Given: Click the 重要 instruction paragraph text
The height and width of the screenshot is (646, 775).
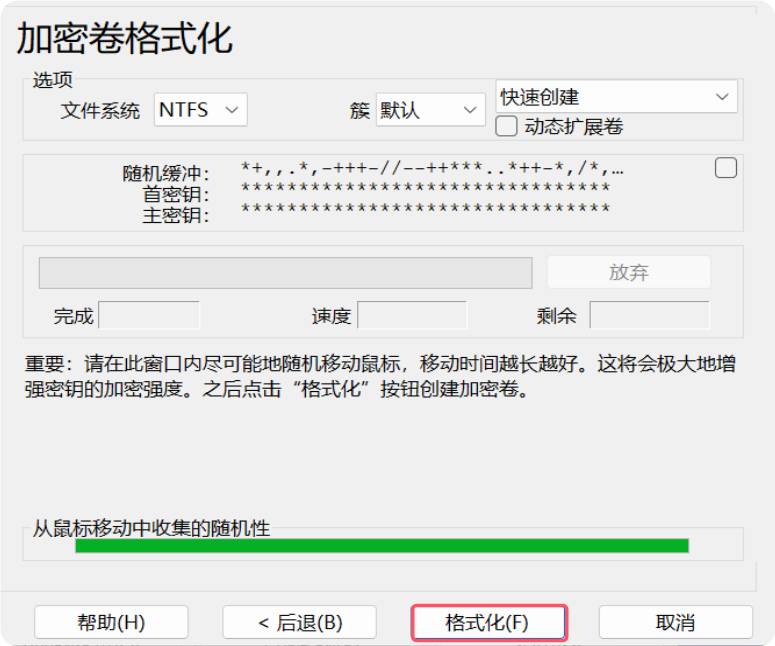Looking at the screenshot, I should click(385, 376).
